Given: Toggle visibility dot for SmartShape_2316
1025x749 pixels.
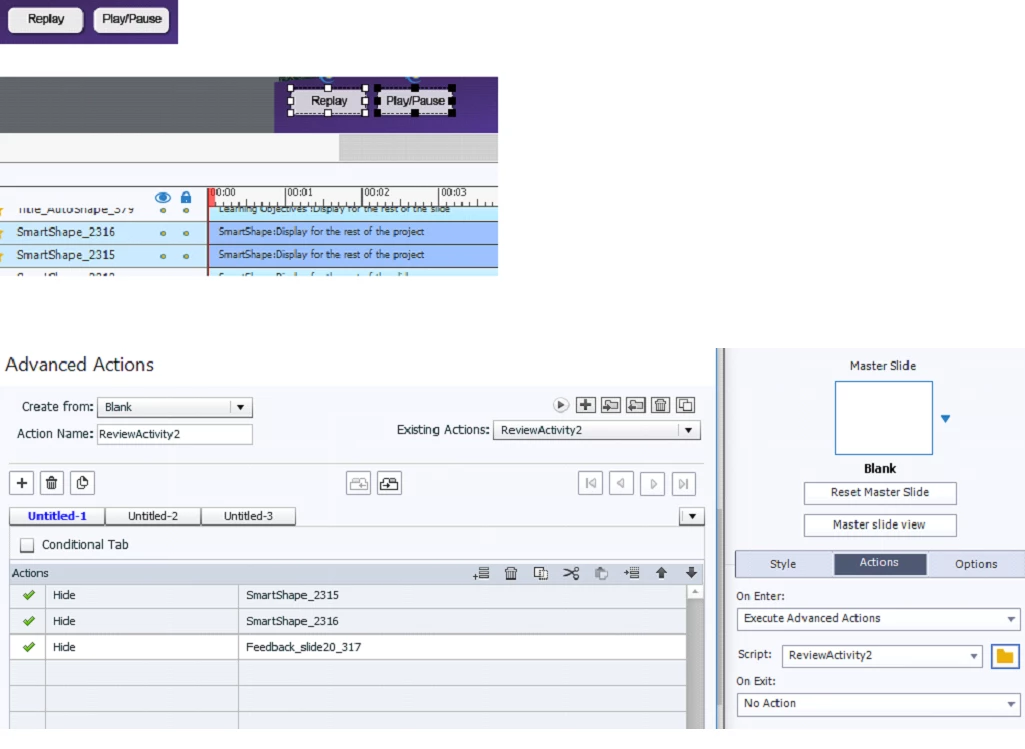Looking at the screenshot, I should click(x=163, y=233).
